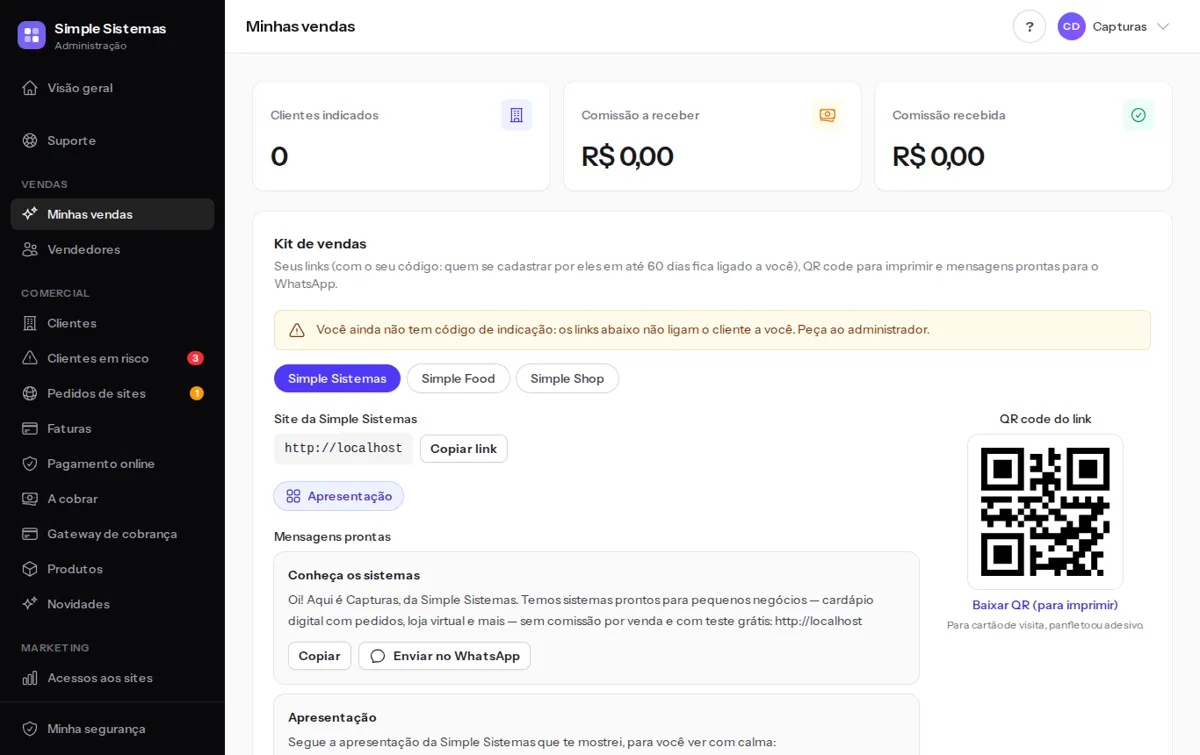Expand the Capturas user menu chevron
Screen dimensions: 1200x755
click(x=1163, y=27)
